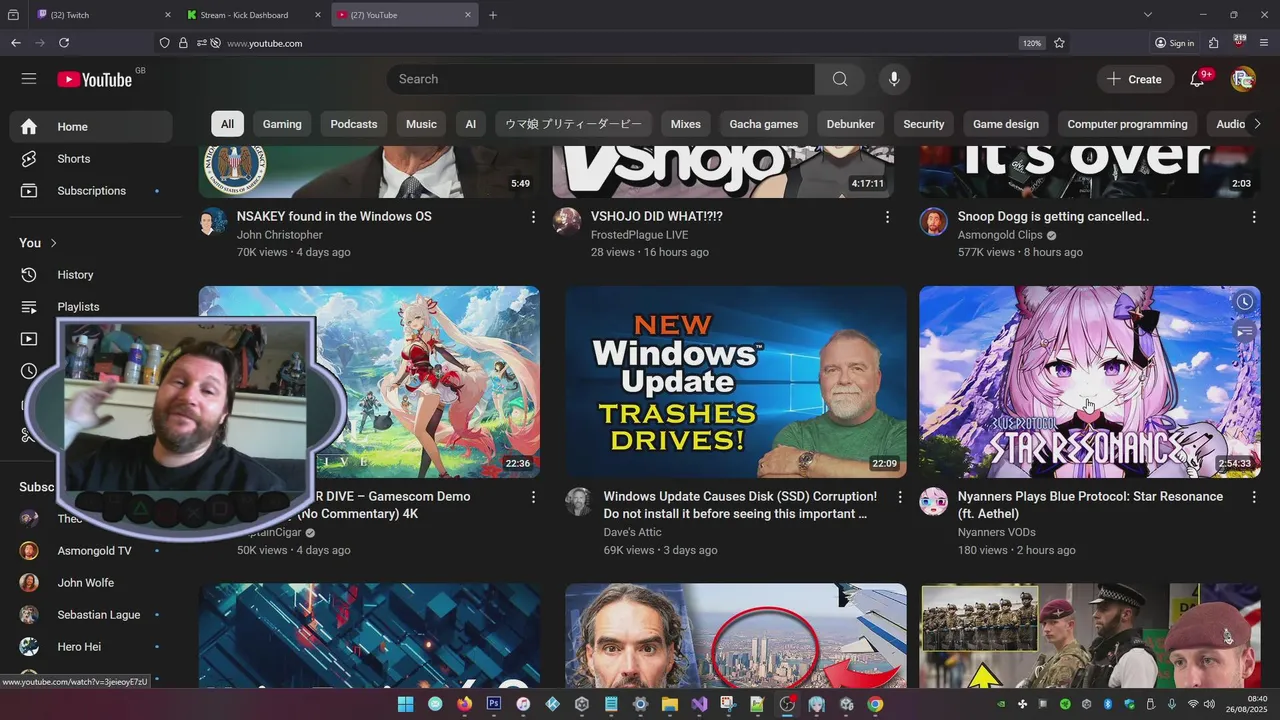Open the Asmongold TV subscription

point(91,551)
